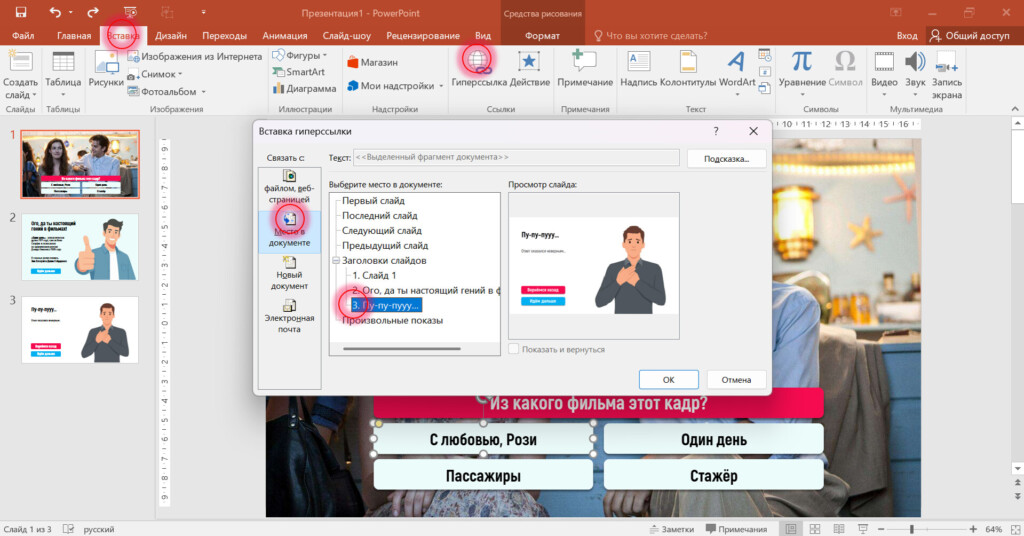Click the Подсказка... button
Image resolution: width=1024 pixels, height=536 pixels.
pos(726,158)
